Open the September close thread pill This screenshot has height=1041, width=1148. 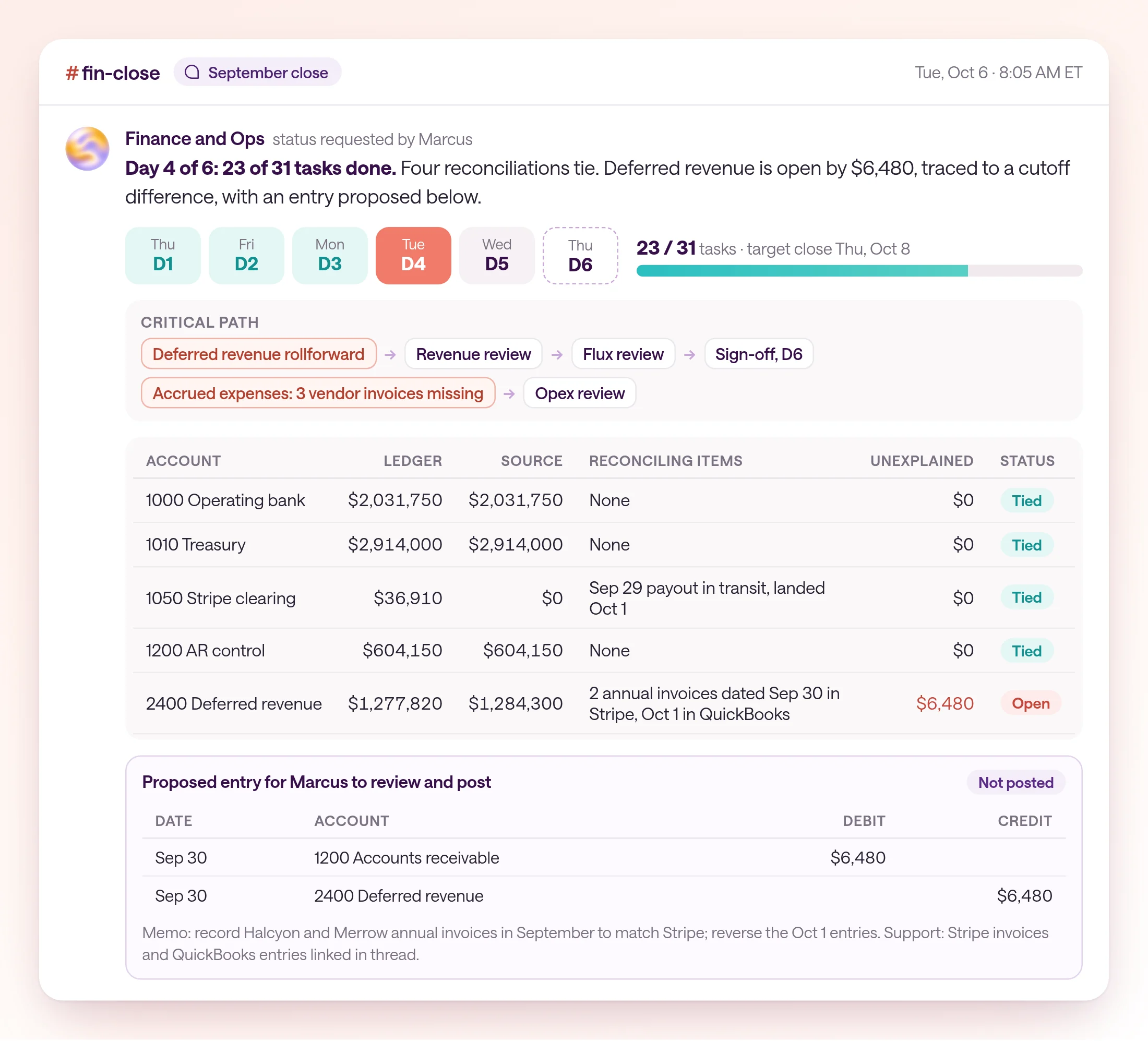tap(257, 73)
